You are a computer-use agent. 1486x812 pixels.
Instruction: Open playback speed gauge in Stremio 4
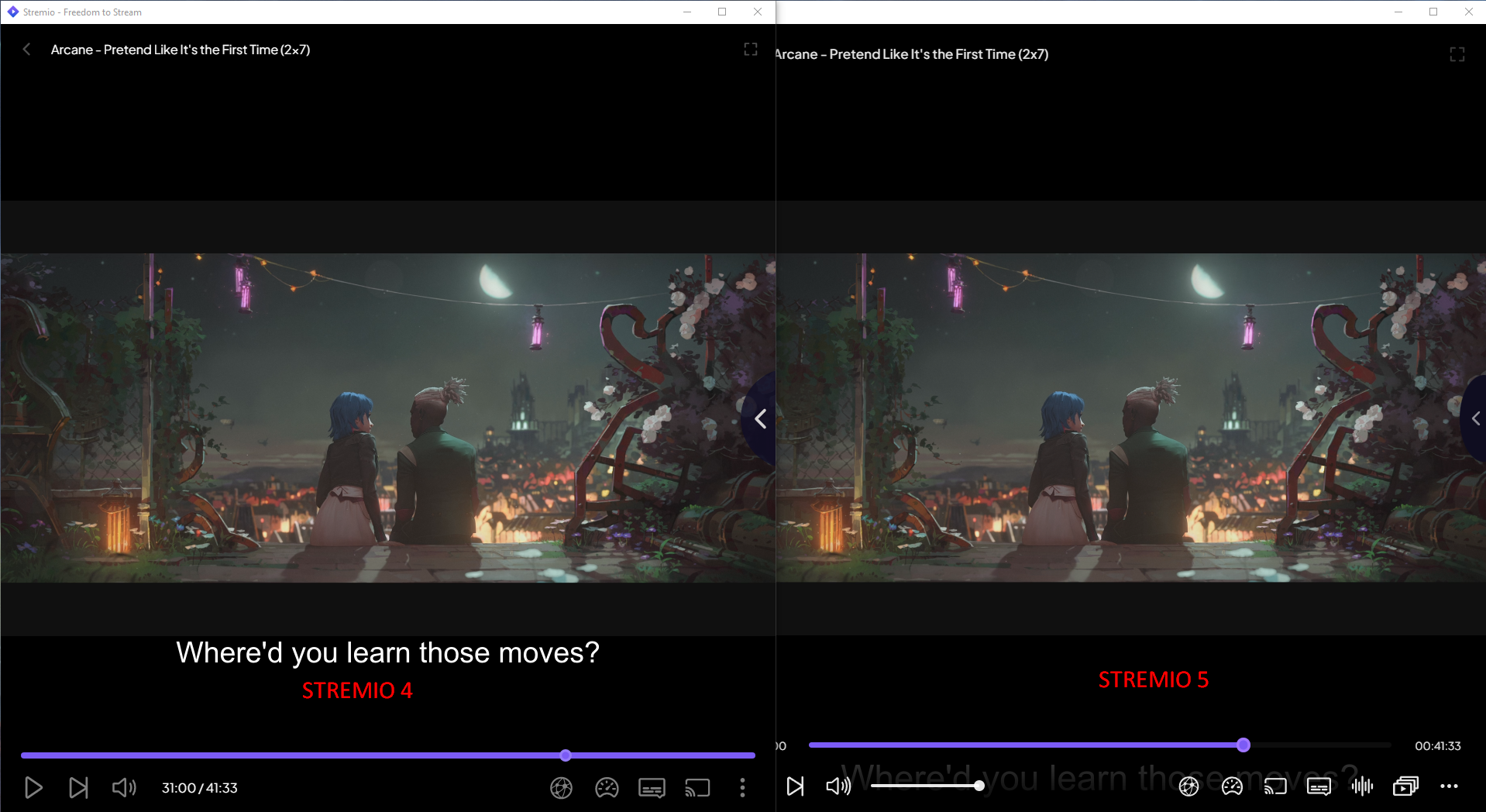click(x=607, y=788)
